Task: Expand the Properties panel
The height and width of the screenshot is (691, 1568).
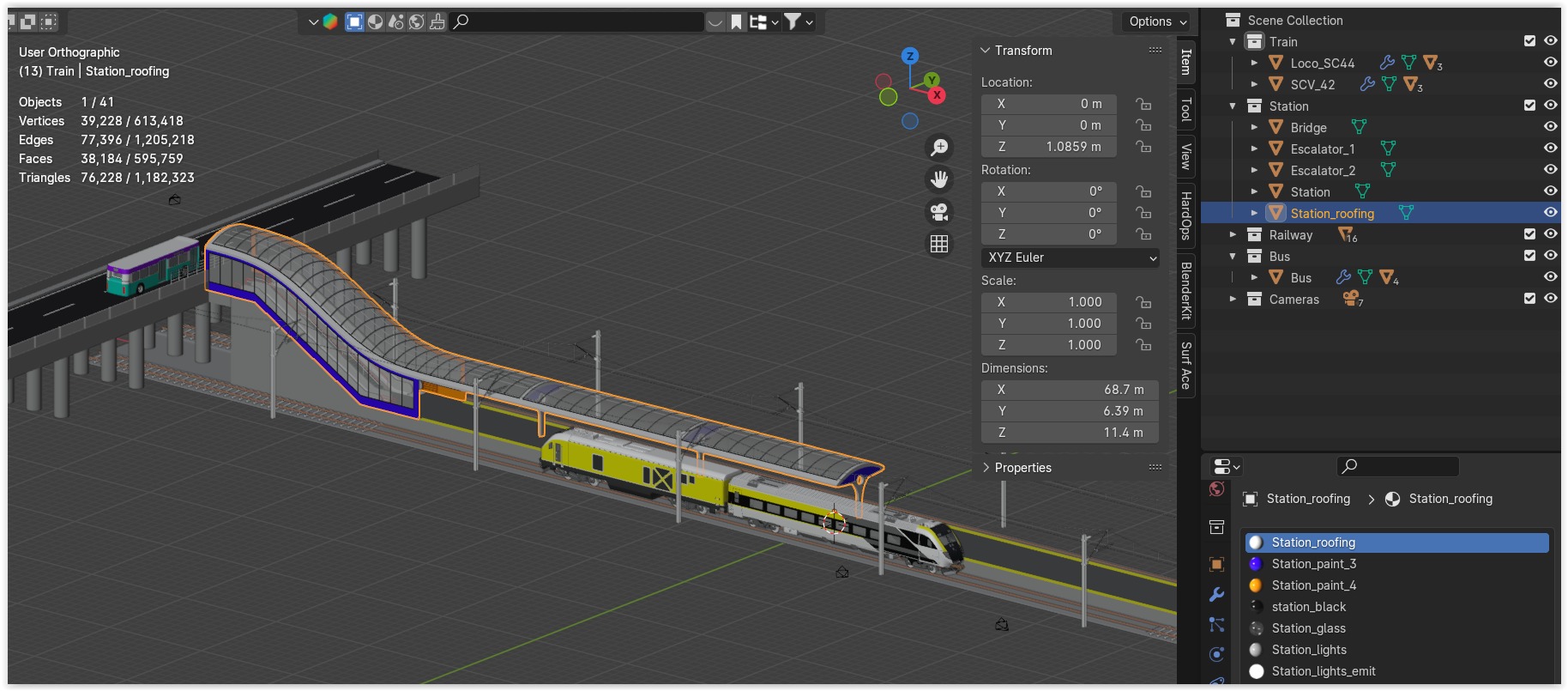Action: pos(986,468)
